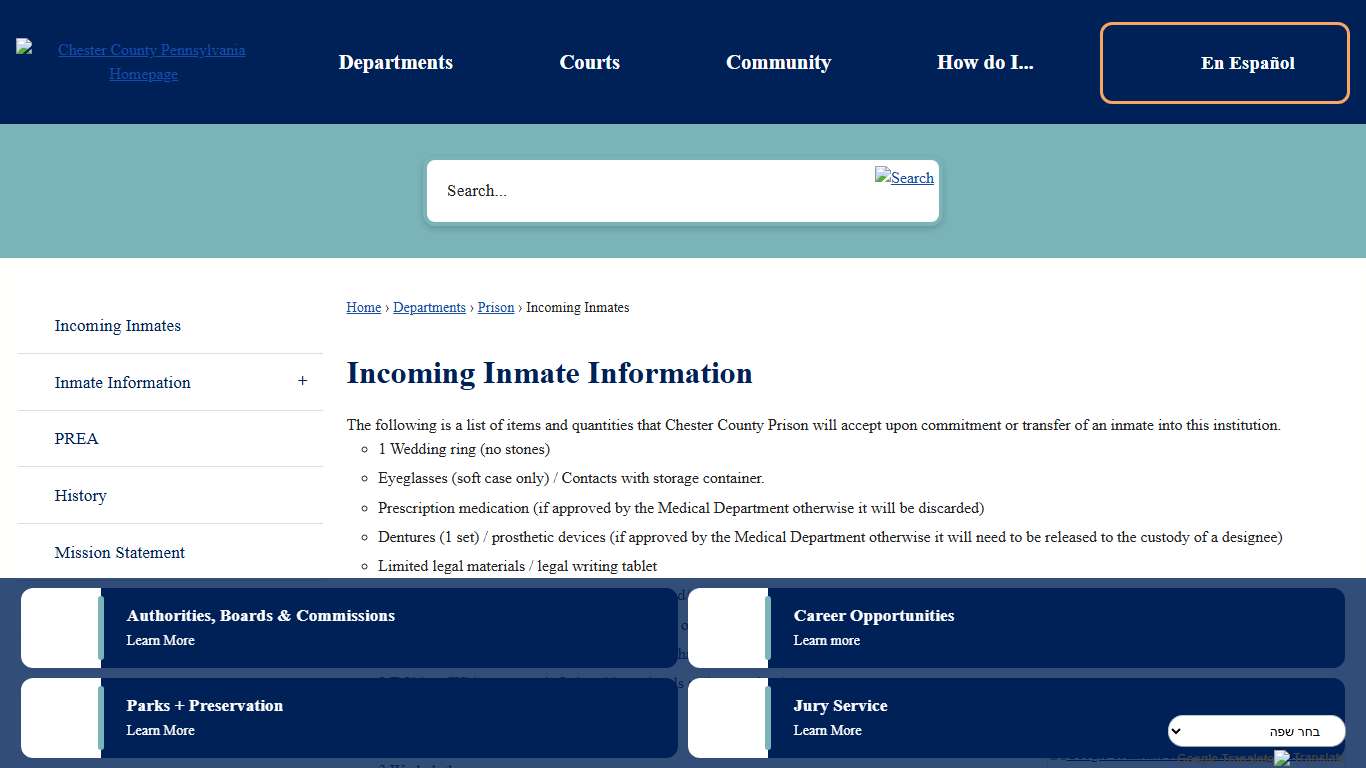Viewport: 1366px width, 768px height.
Task: Click the Career Opportunities card icon
Action: tap(727, 627)
